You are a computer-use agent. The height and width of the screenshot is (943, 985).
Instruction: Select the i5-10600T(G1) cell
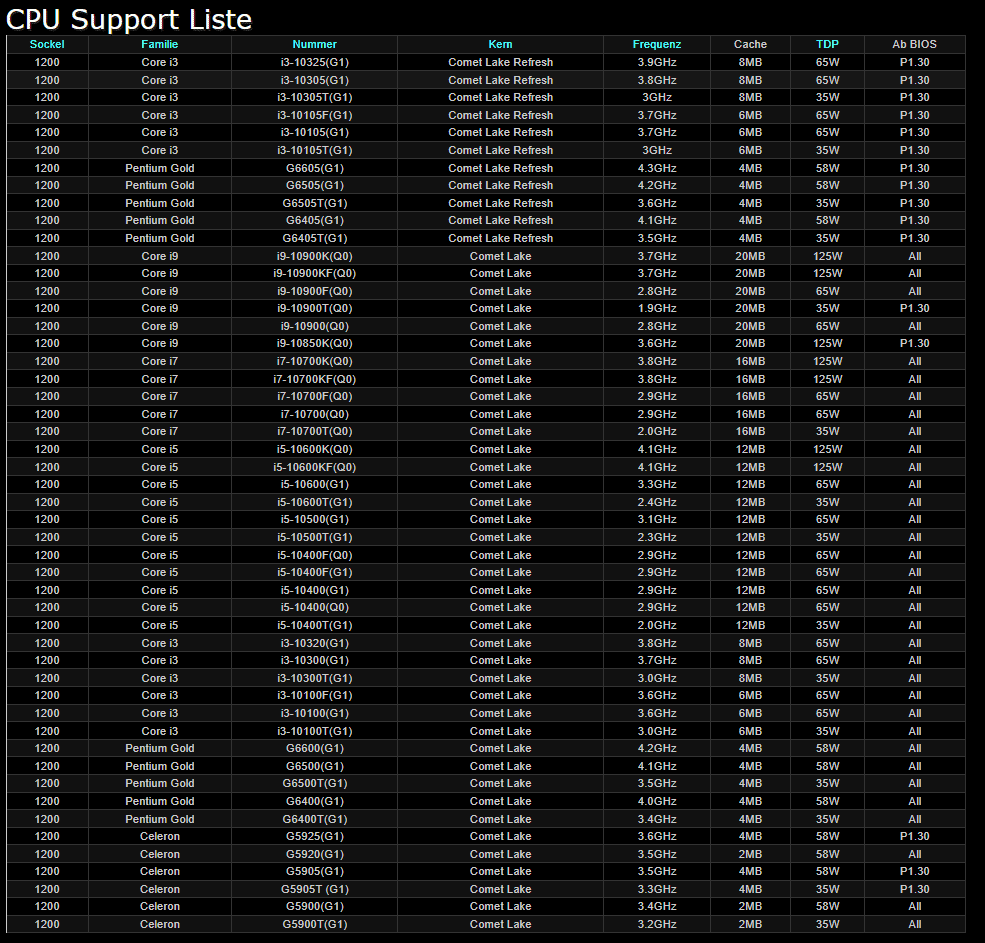314,502
